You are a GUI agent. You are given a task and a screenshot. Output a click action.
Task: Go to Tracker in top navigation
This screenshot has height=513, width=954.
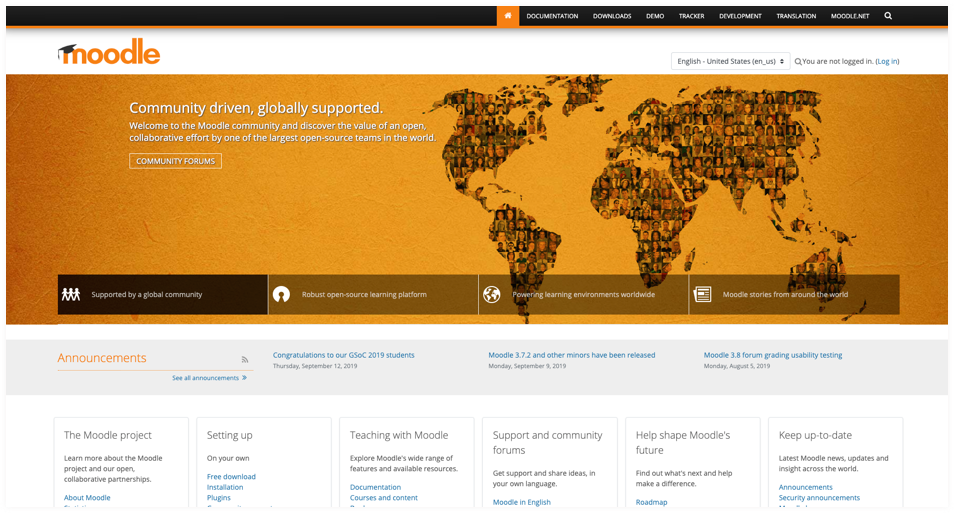click(691, 16)
